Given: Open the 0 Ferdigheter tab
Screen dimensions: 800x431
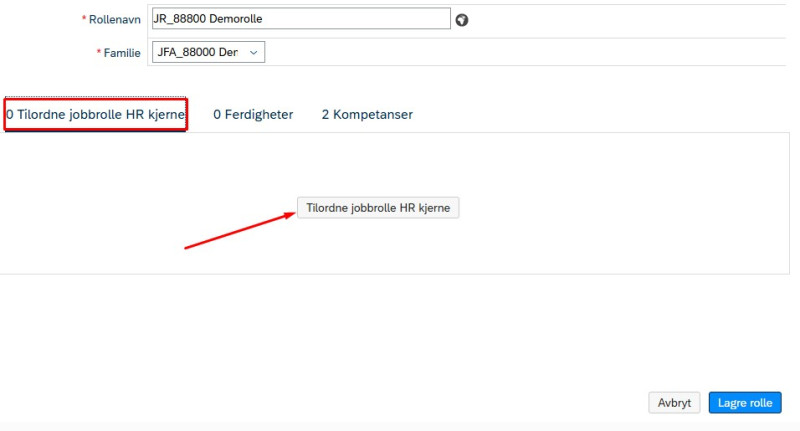Looking at the screenshot, I should tap(253, 114).
